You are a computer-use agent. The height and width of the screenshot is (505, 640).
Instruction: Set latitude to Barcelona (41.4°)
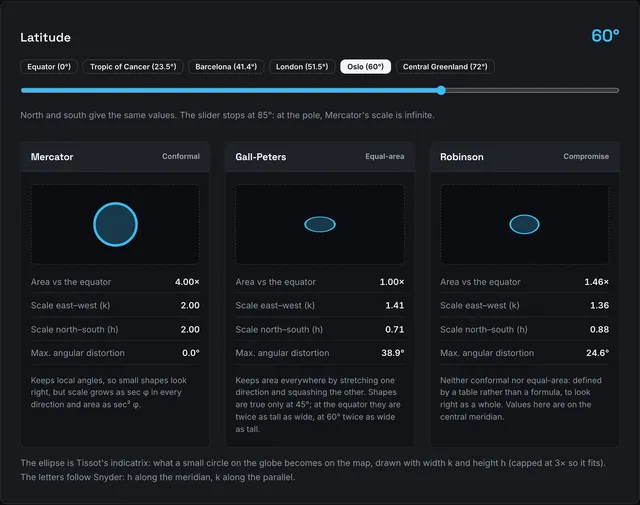click(226, 67)
